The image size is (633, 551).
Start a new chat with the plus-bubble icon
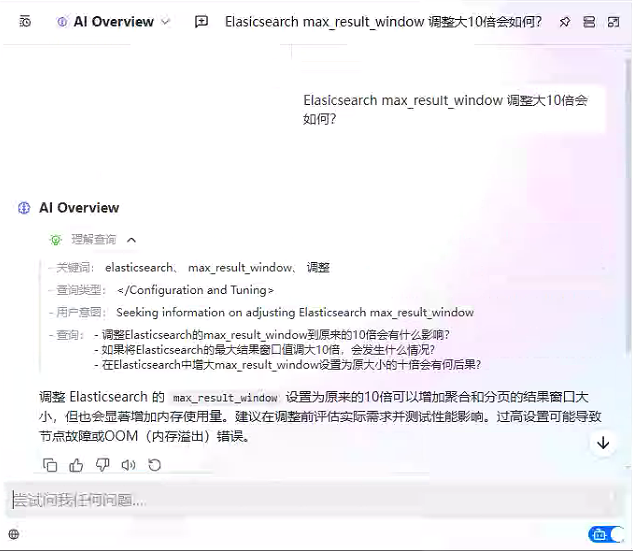pyautogui.click(x=201, y=21)
